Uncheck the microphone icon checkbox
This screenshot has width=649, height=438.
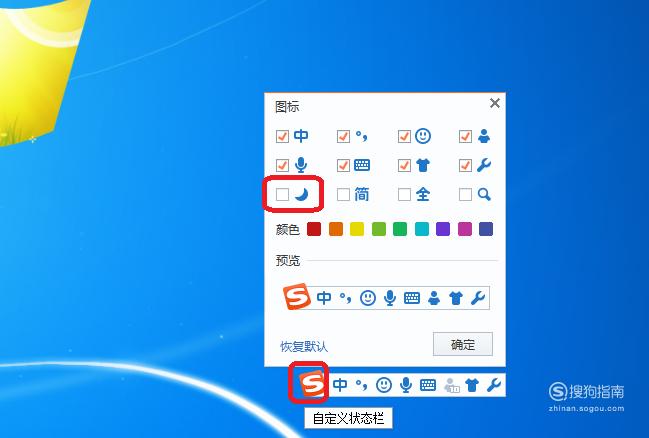282,165
